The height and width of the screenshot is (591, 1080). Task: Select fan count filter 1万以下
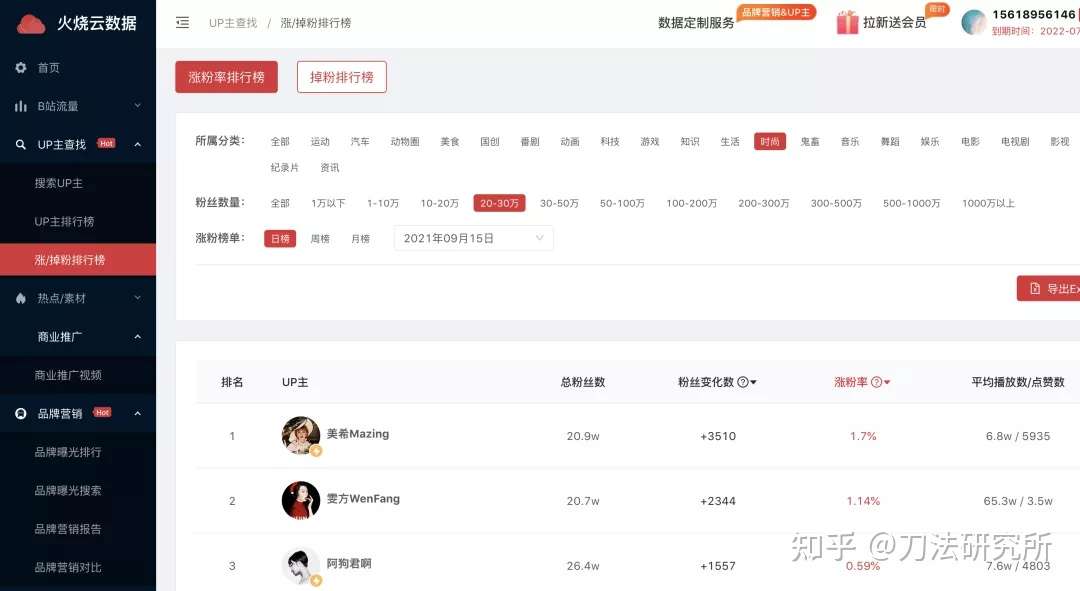(x=329, y=203)
